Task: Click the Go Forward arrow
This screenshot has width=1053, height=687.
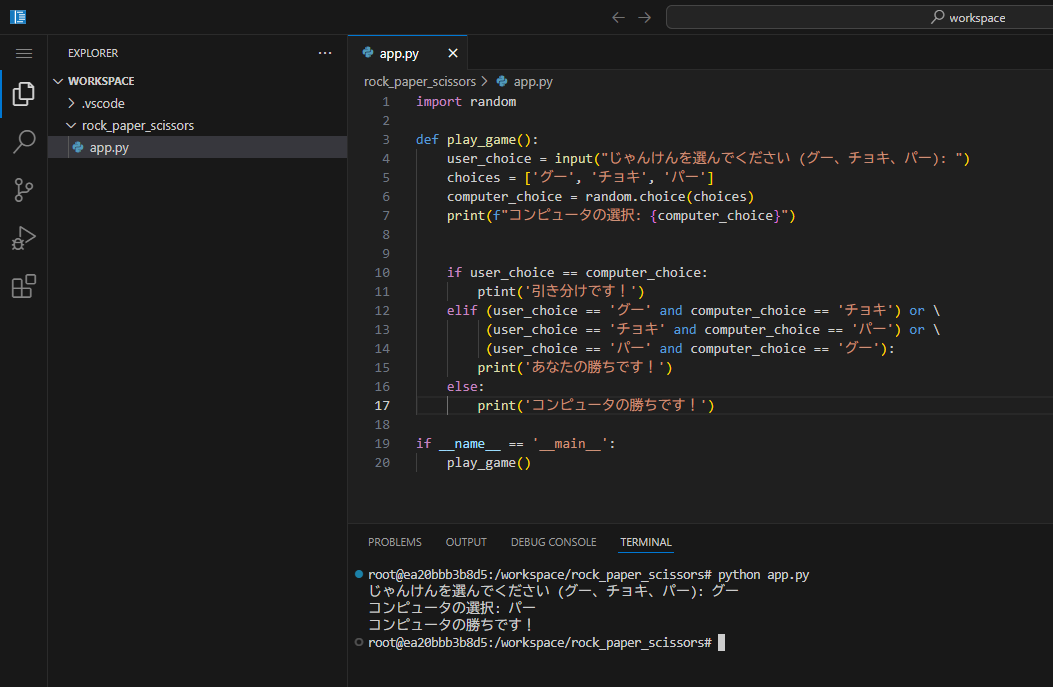Action: pos(645,17)
